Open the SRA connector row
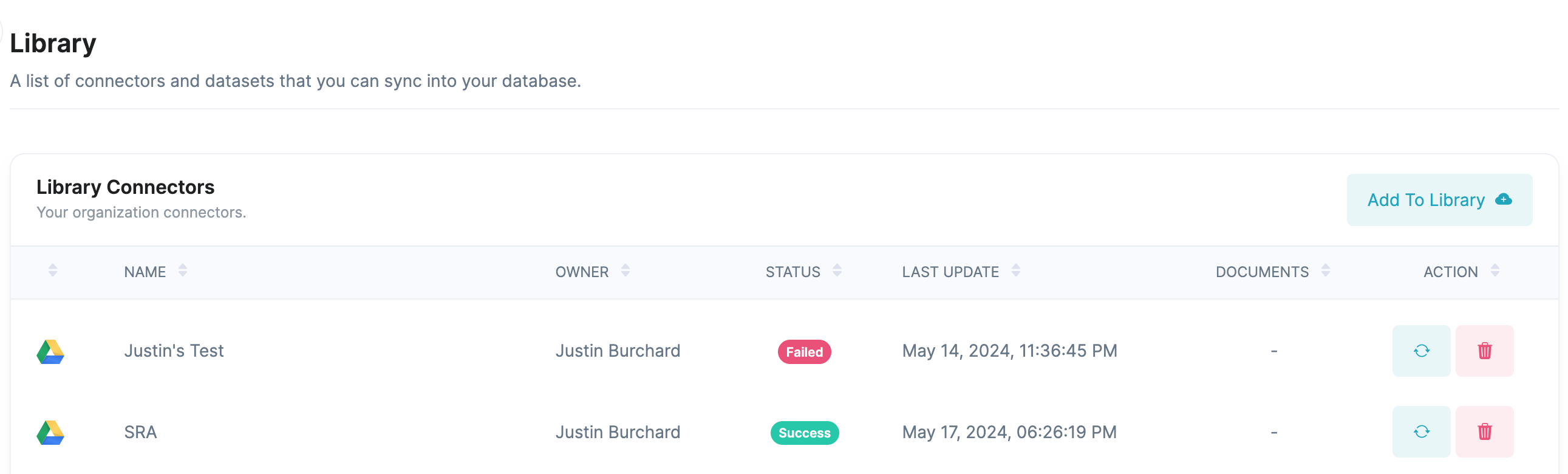The height and width of the screenshot is (474, 1568). coord(784,432)
